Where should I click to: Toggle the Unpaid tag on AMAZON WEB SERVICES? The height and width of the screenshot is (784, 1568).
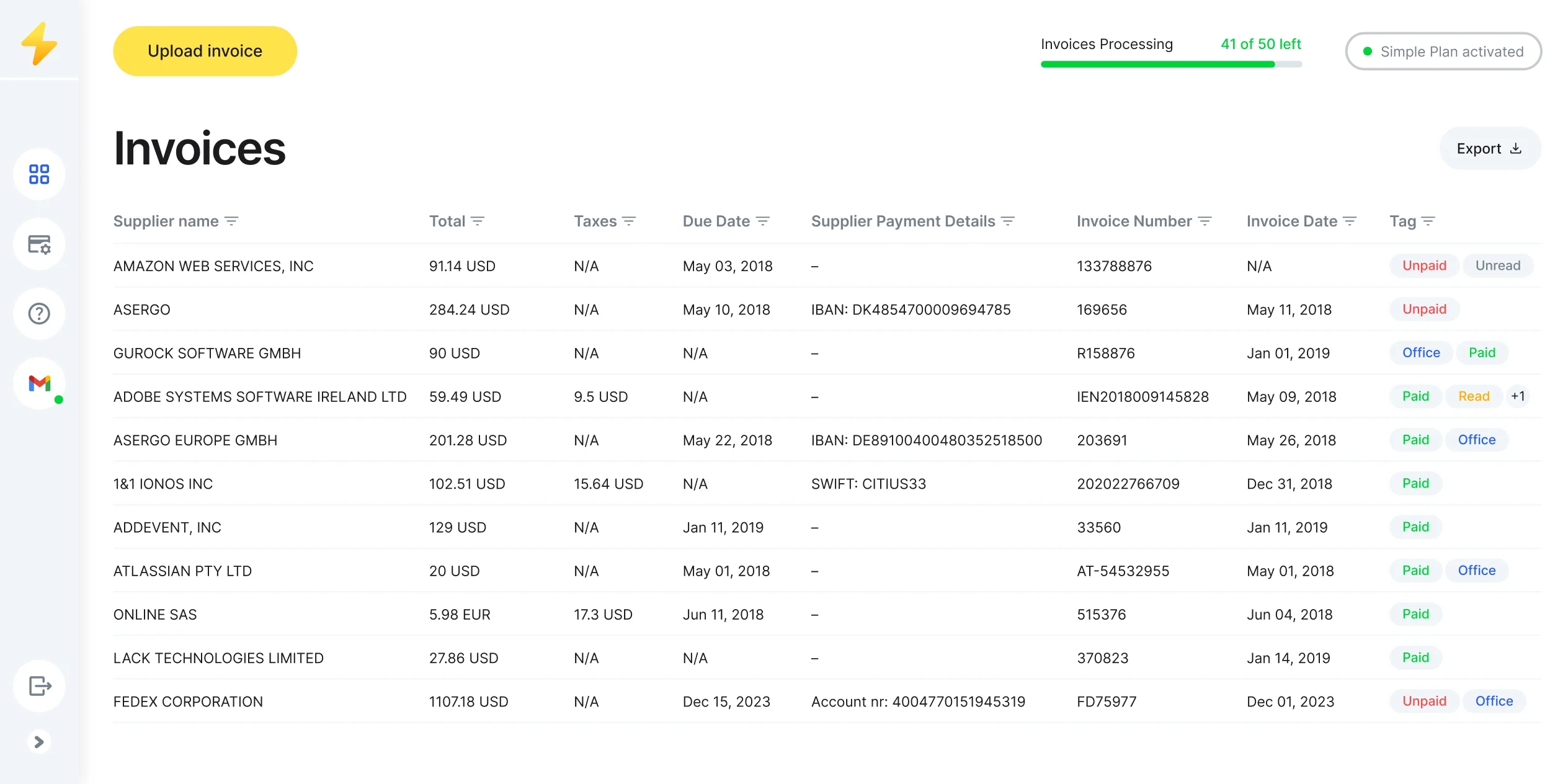[x=1424, y=265]
